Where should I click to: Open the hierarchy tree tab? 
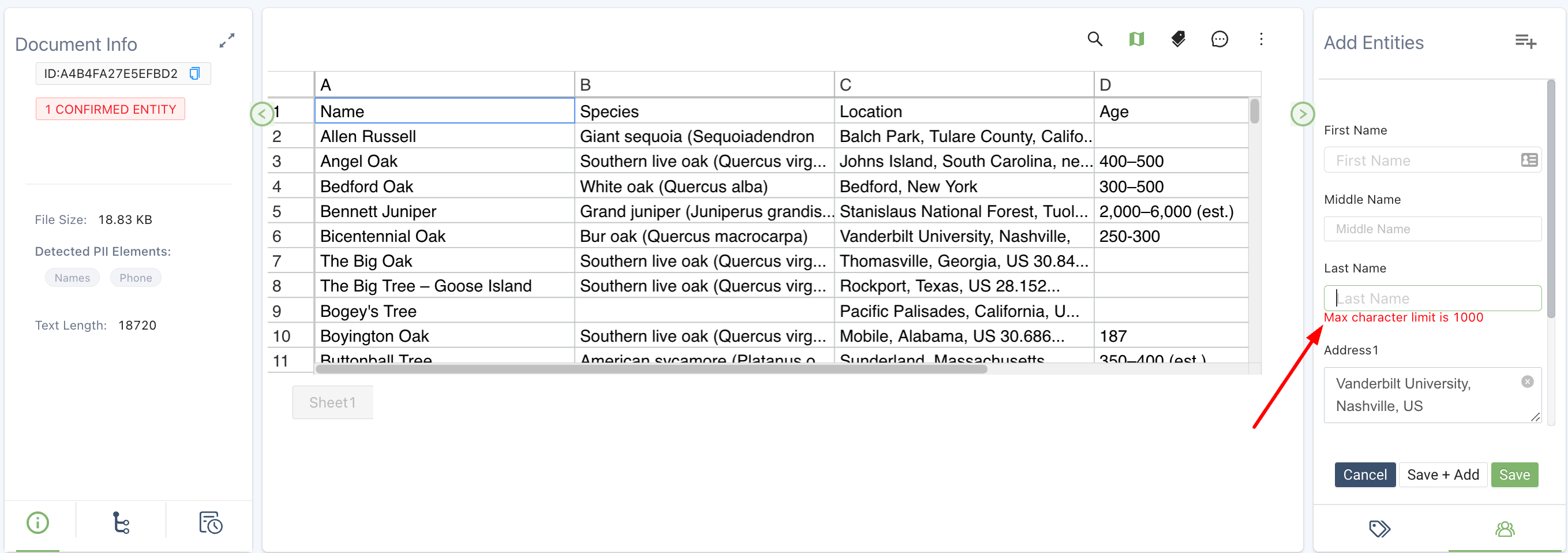click(x=121, y=522)
